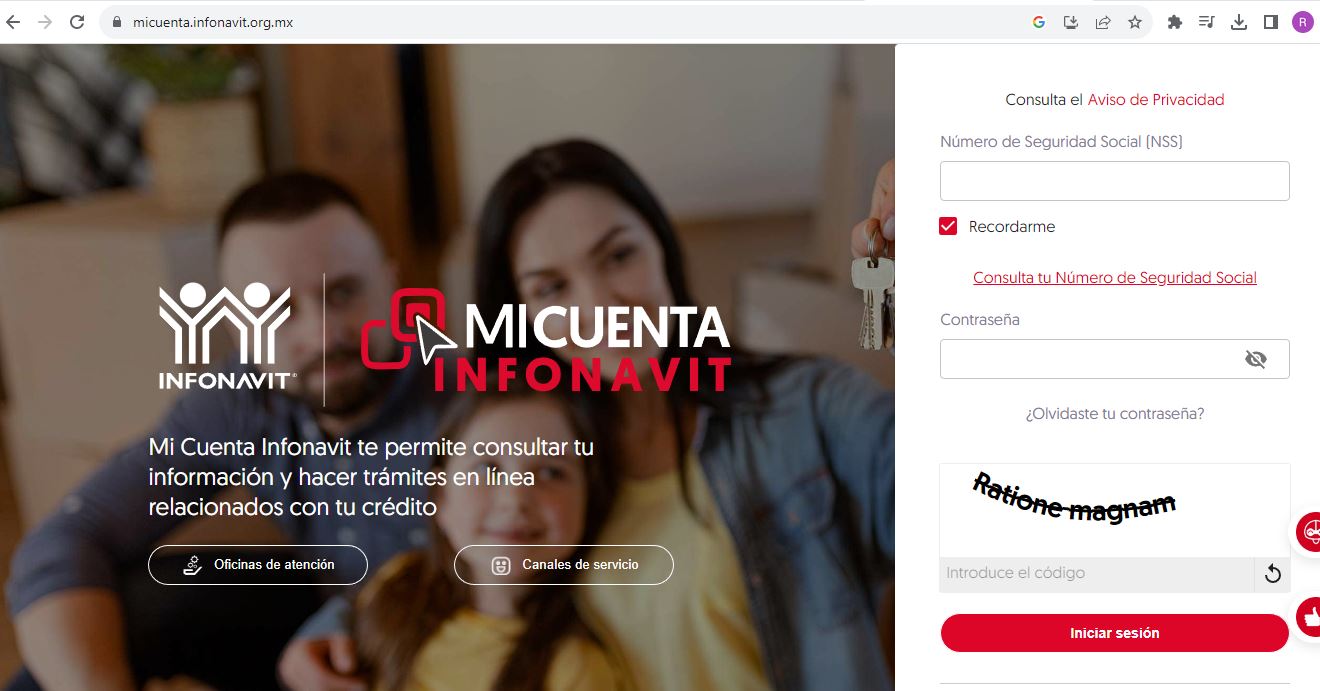Open the media control playlist icon
Image resolution: width=1320 pixels, height=691 pixels.
click(x=1207, y=22)
